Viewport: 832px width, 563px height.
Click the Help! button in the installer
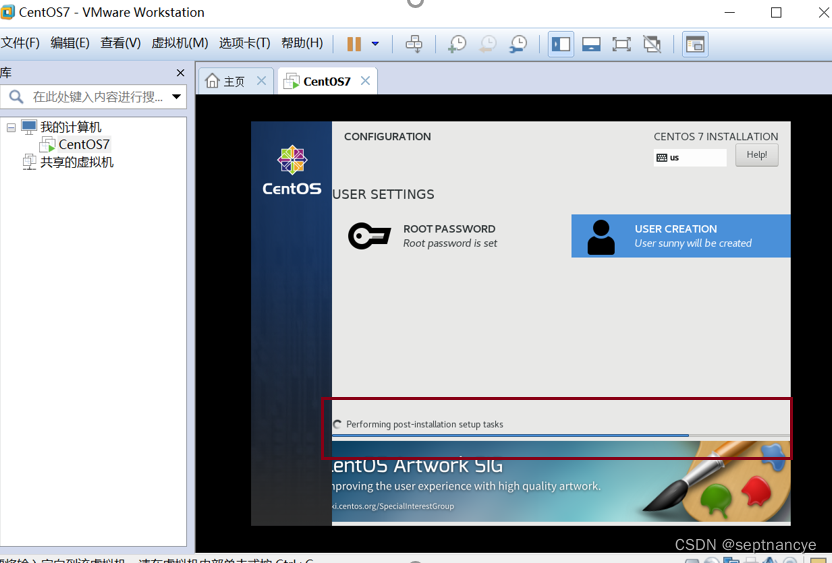[x=757, y=155]
